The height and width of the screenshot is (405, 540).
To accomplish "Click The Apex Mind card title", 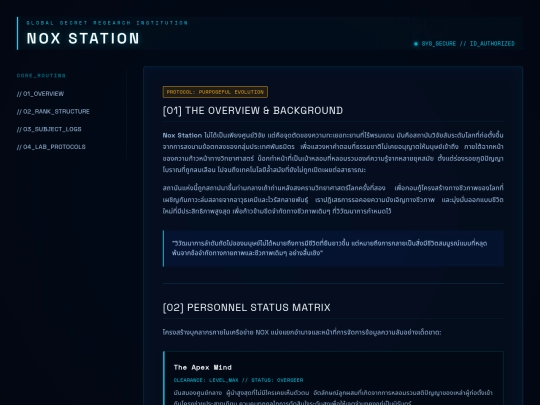I will pyautogui.click(x=202, y=367).
